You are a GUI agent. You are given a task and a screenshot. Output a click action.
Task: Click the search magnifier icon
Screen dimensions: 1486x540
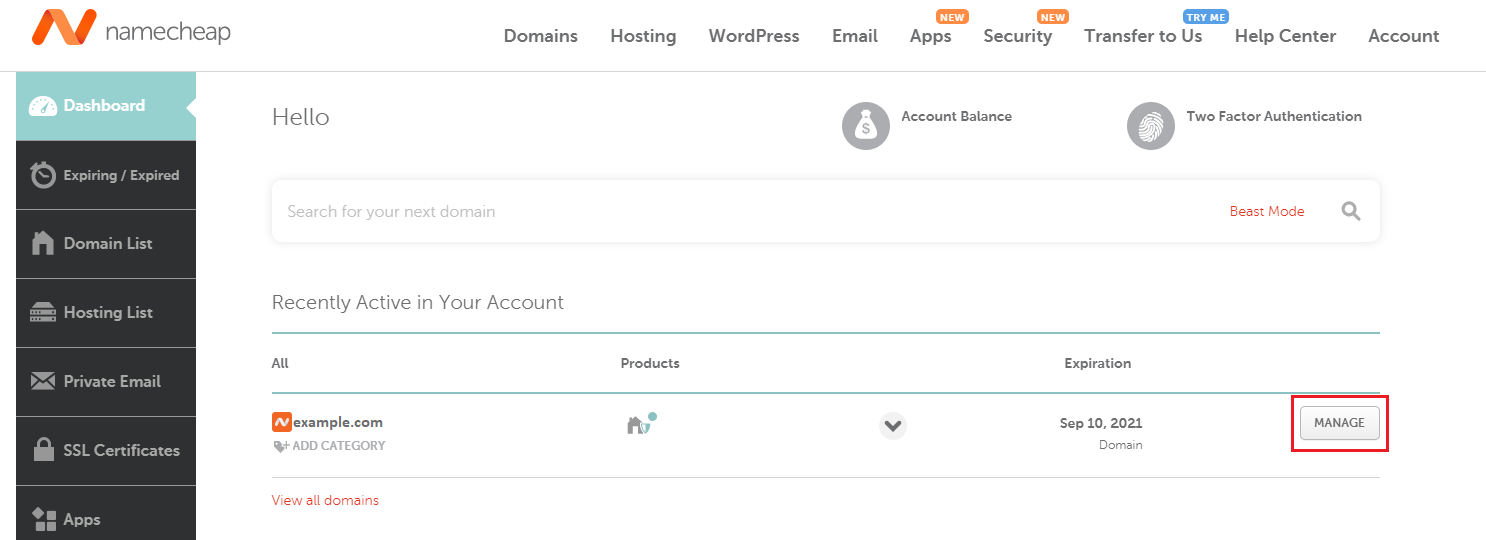pyautogui.click(x=1351, y=211)
